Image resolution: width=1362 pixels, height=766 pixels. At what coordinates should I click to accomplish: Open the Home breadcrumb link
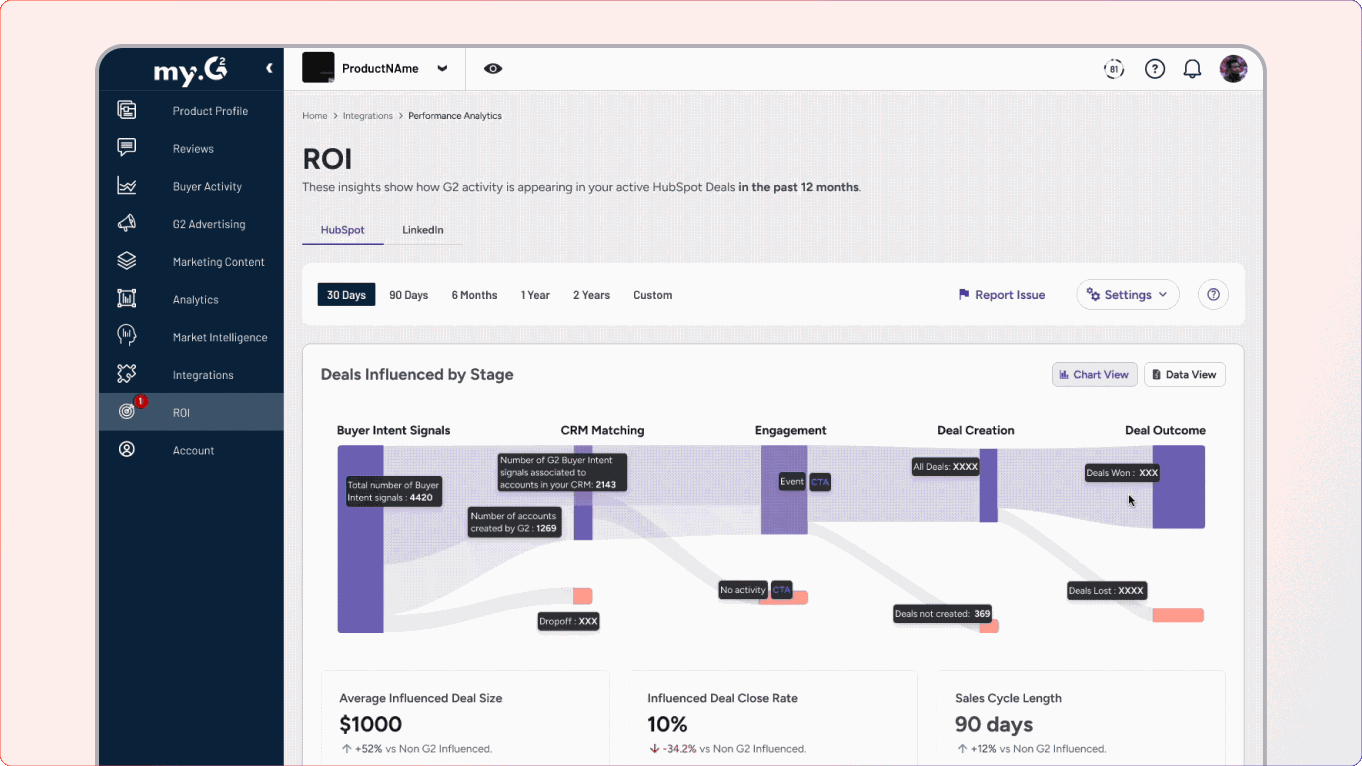coord(314,115)
